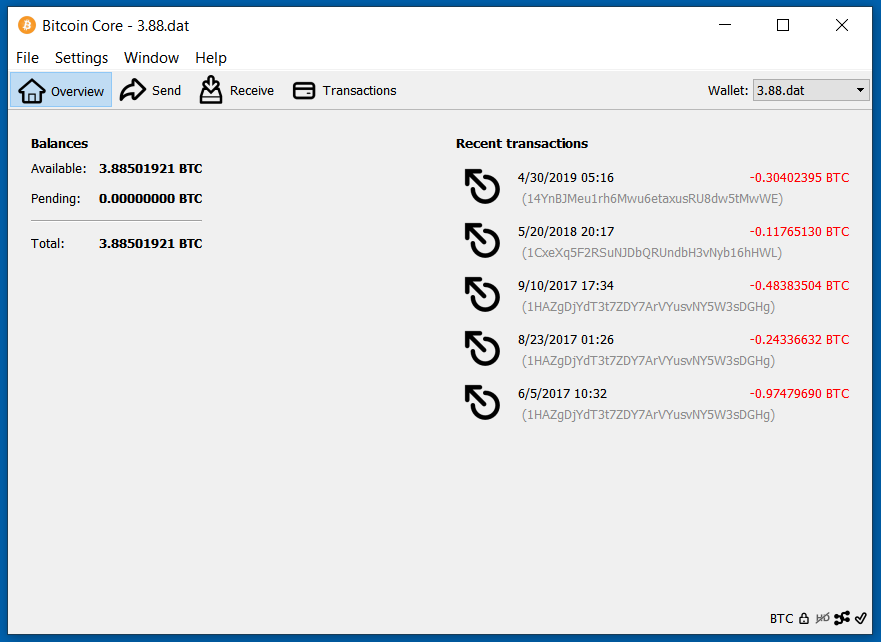Image resolution: width=881 pixels, height=642 pixels.
Task: Click the BTC unit selector in status bar
Action: coord(781,618)
